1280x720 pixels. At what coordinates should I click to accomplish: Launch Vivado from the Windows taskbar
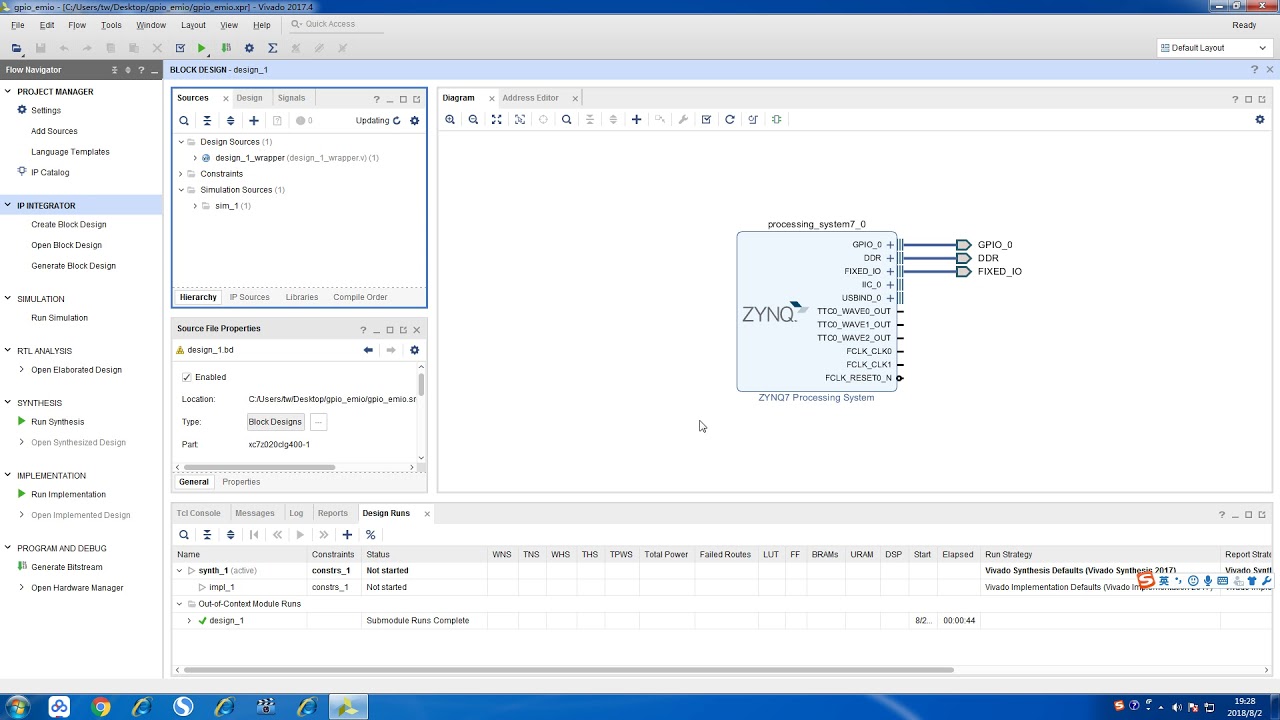coord(347,706)
